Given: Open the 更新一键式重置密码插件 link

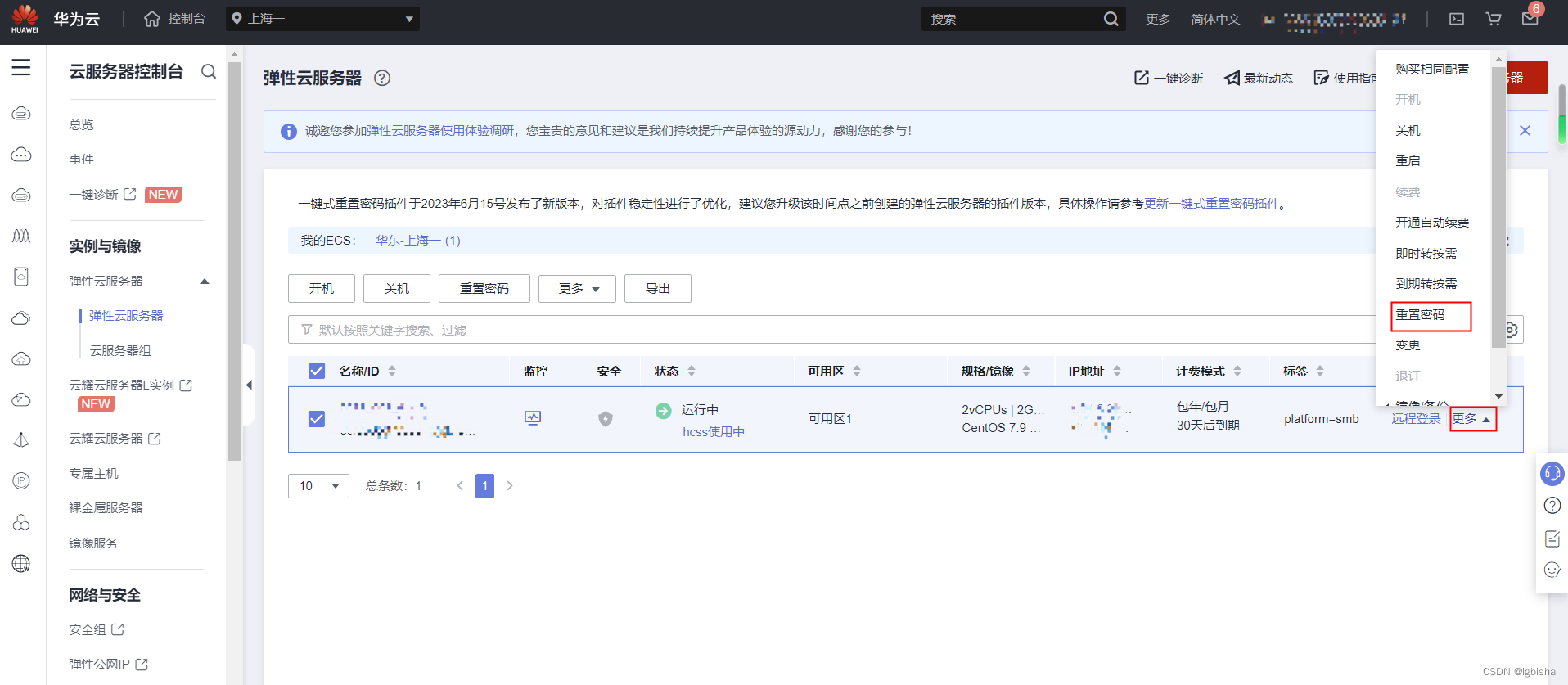Looking at the screenshot, I should 1211,203.
